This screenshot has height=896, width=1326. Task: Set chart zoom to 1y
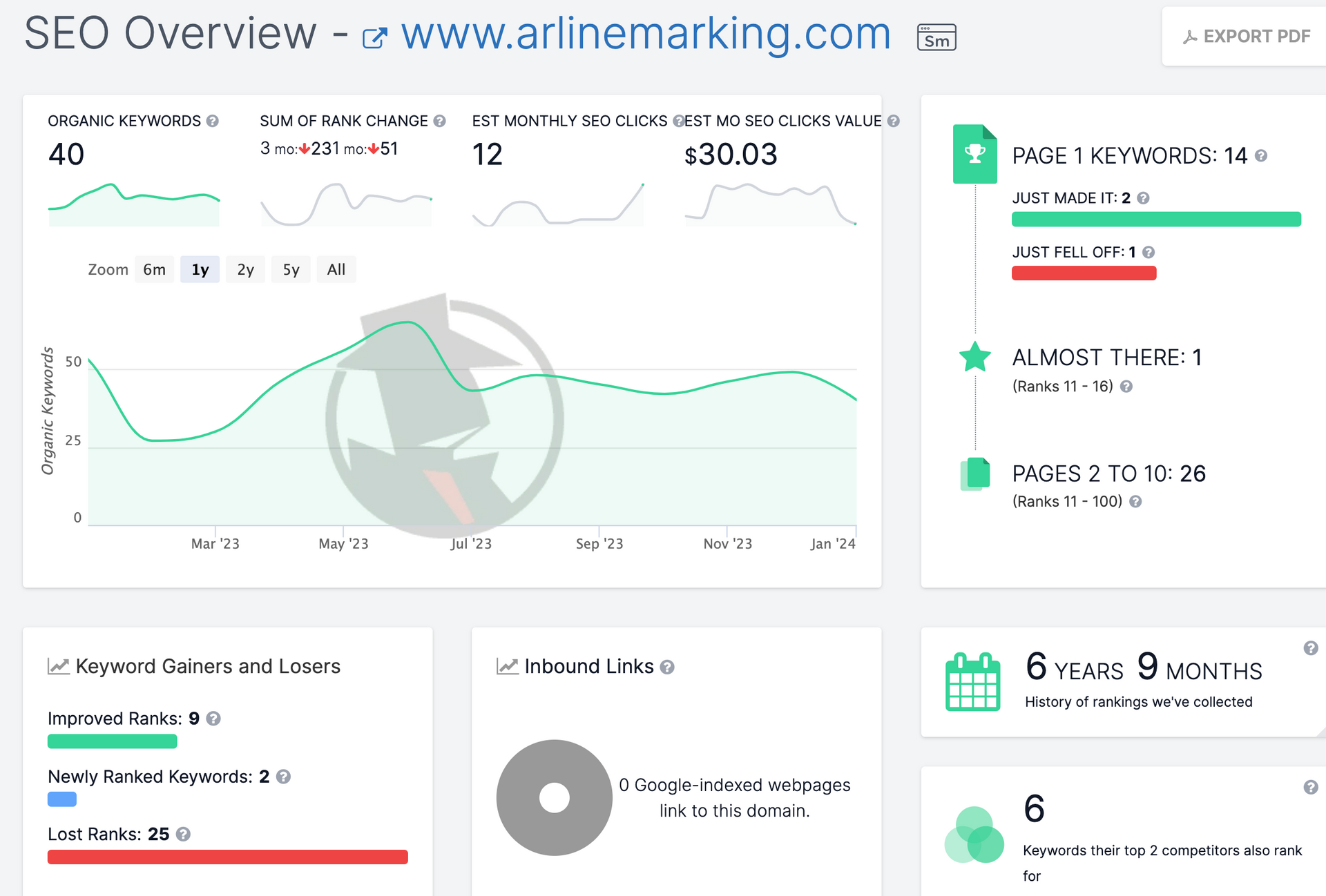tap(200, 269)
